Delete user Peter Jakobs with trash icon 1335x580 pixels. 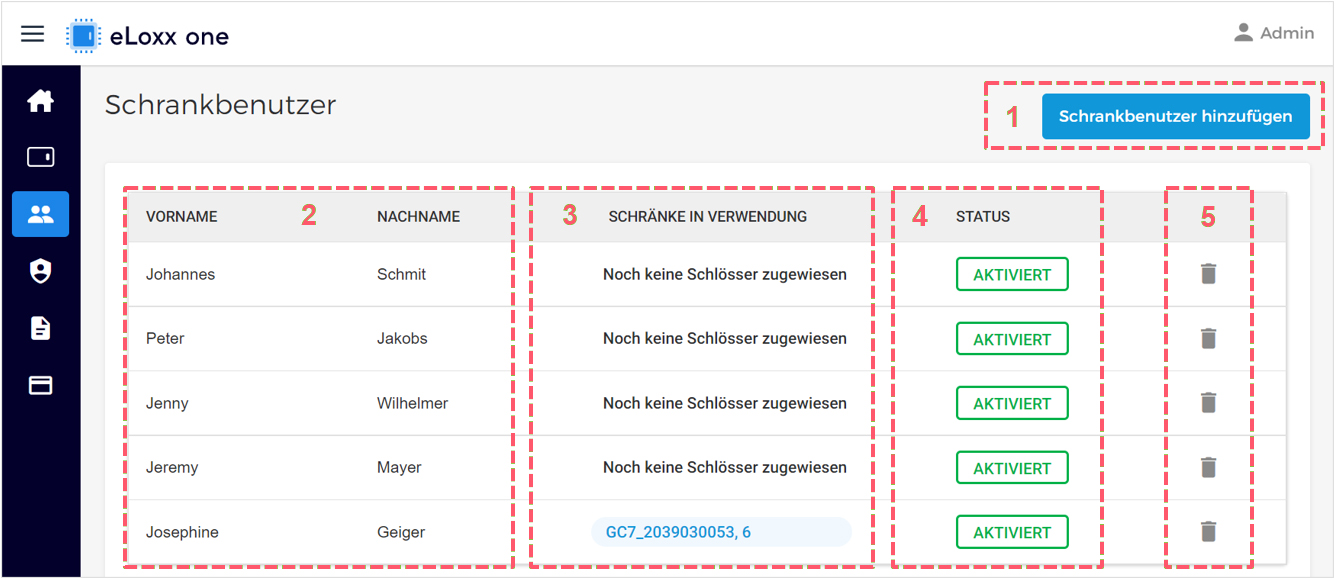1209,338
